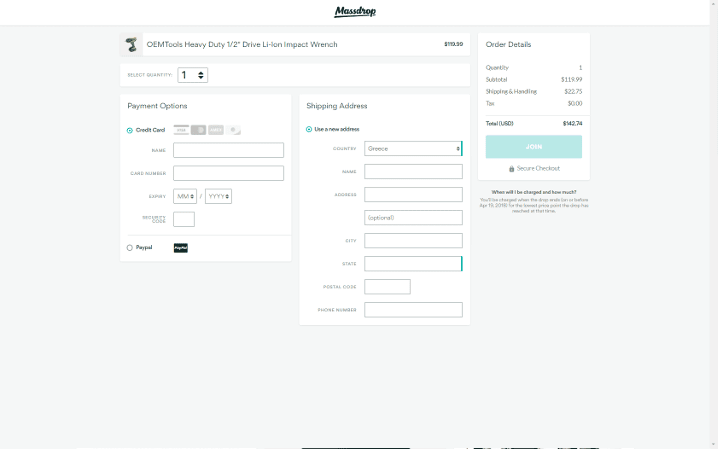The image size is (718, 449).
Task: Click the page vertical scrollbar
Action: pyautogui.click(x=713, y=224)
